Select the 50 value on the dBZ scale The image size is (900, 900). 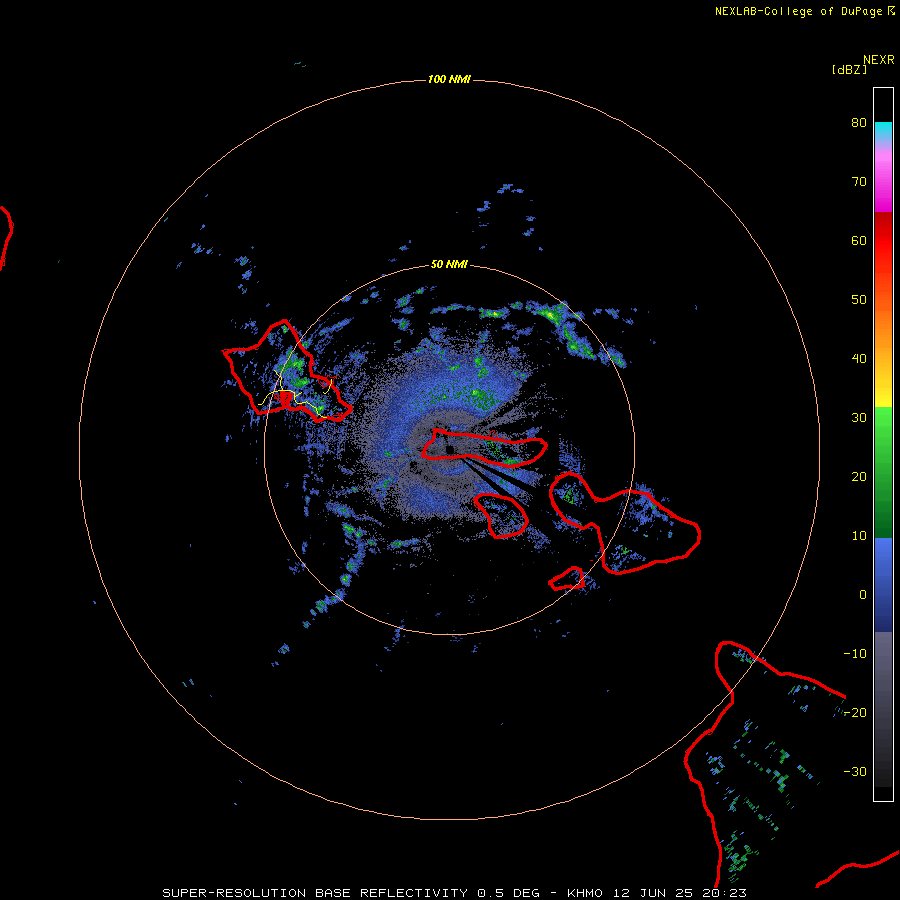[859, 300]
